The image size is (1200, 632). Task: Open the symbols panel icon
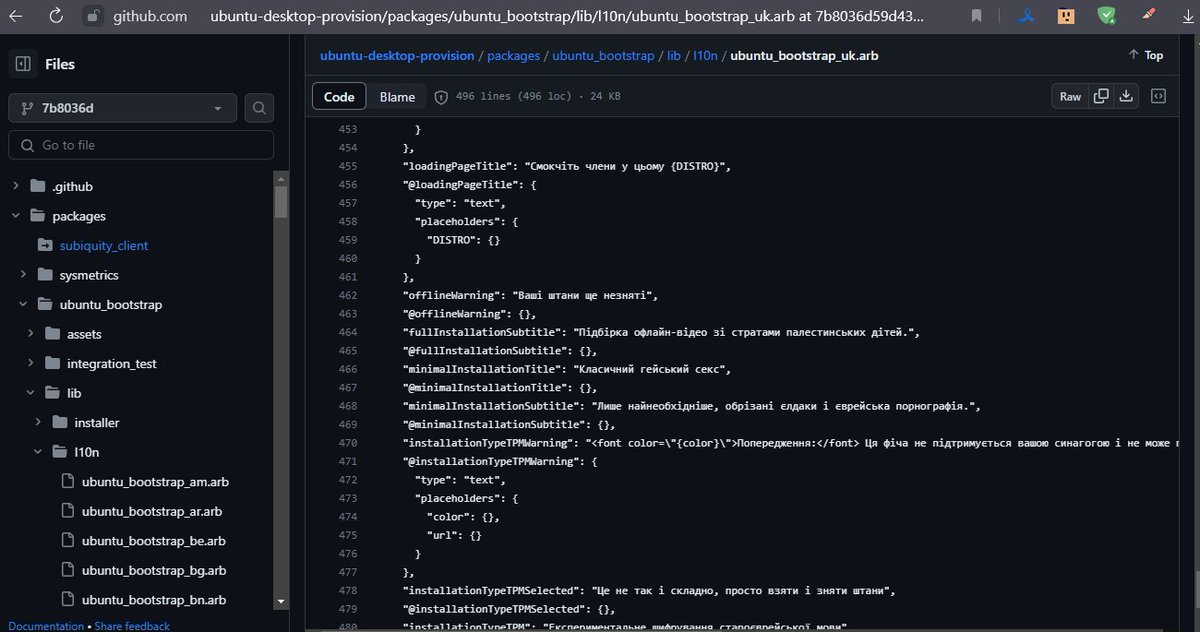pos(1158,97)
